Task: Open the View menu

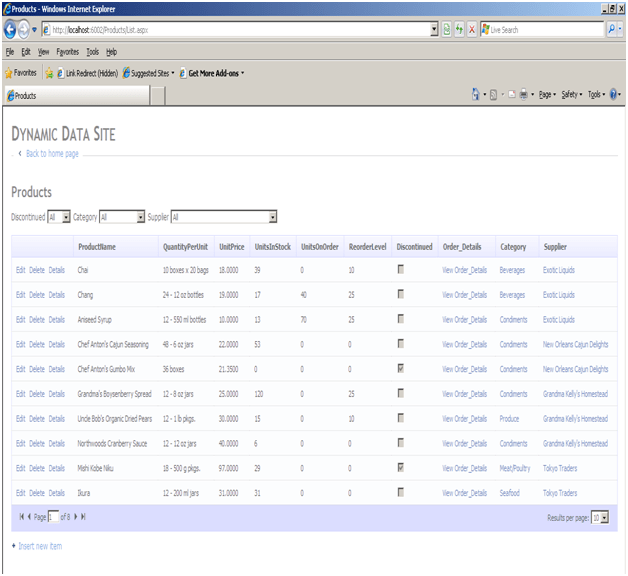Action: [43, 52]
